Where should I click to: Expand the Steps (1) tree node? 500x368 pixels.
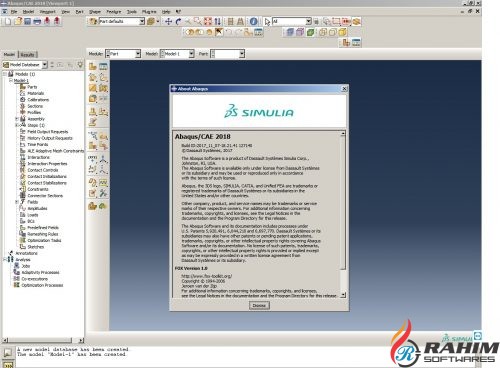tap(17, 125)
